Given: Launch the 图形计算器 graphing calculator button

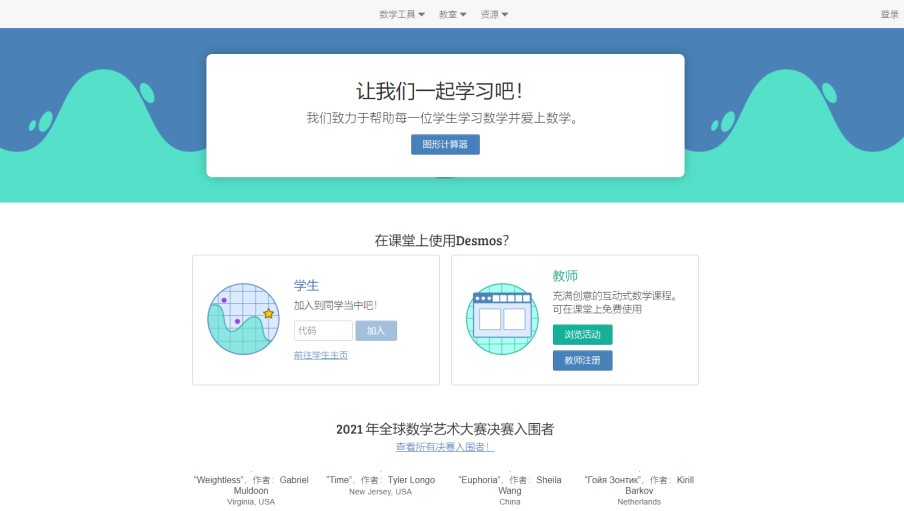Looking at the screenshot, I should 445,144.
